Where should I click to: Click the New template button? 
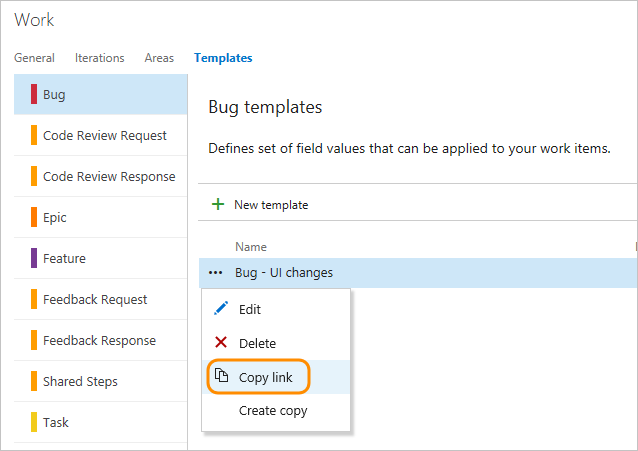click(x=270, y=205)
